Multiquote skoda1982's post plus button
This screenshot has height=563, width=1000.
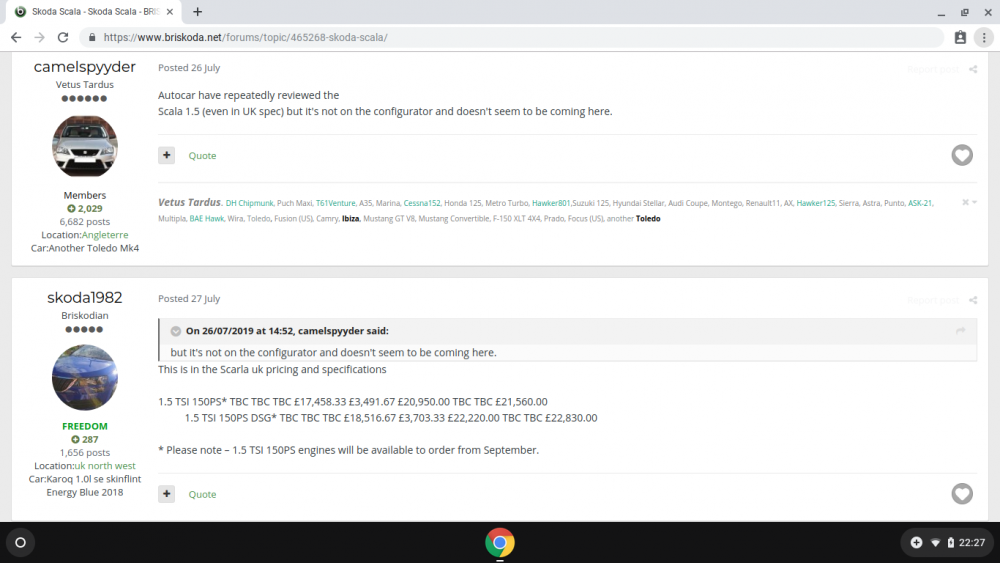[166, 494]
